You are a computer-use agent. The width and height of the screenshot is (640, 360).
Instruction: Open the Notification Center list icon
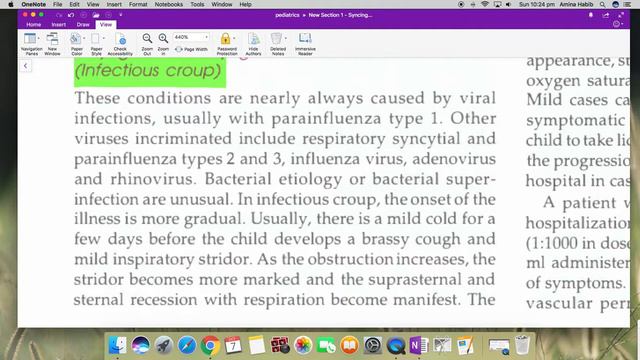[627, 4]
